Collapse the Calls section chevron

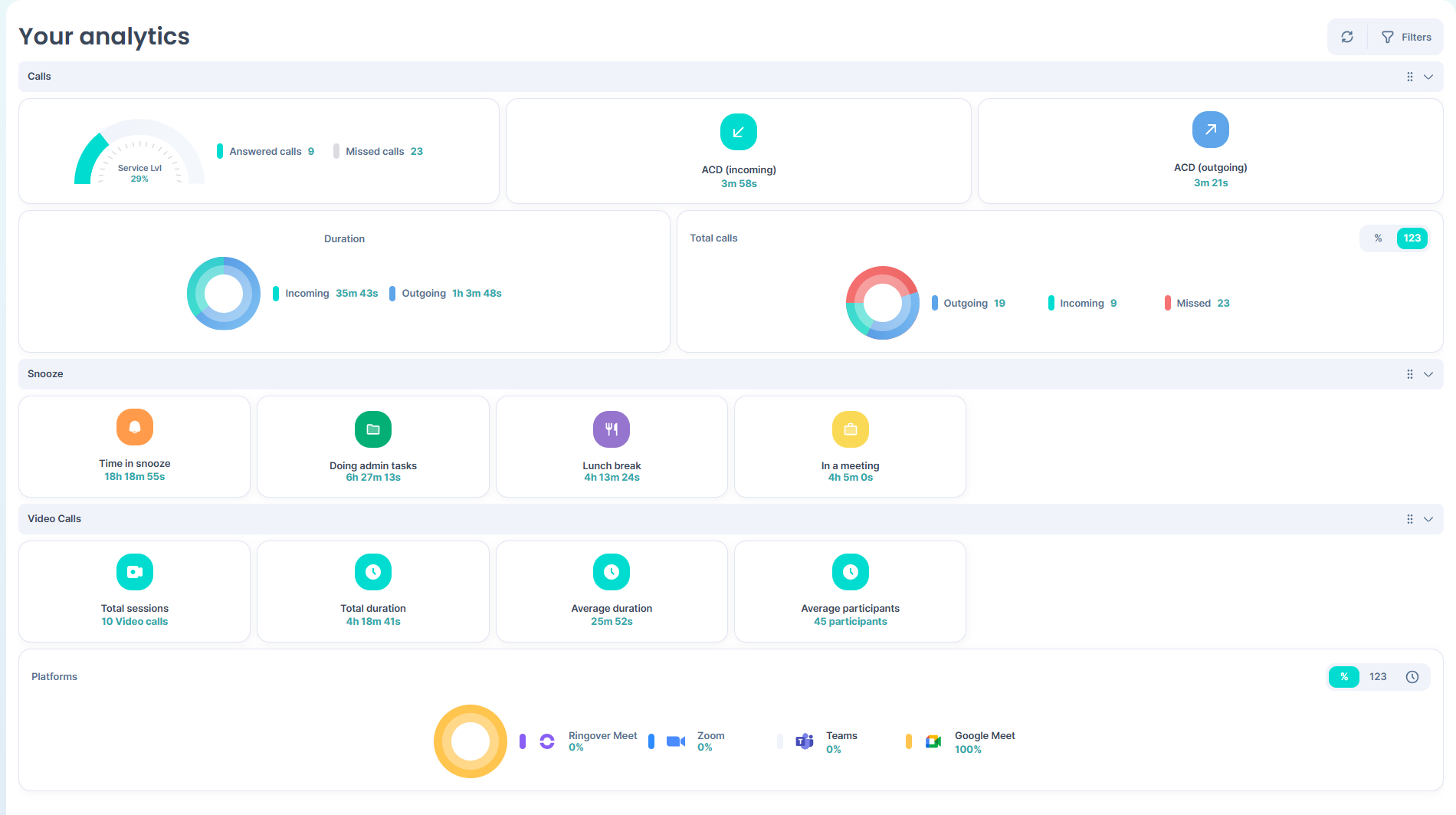point(1428,77)
